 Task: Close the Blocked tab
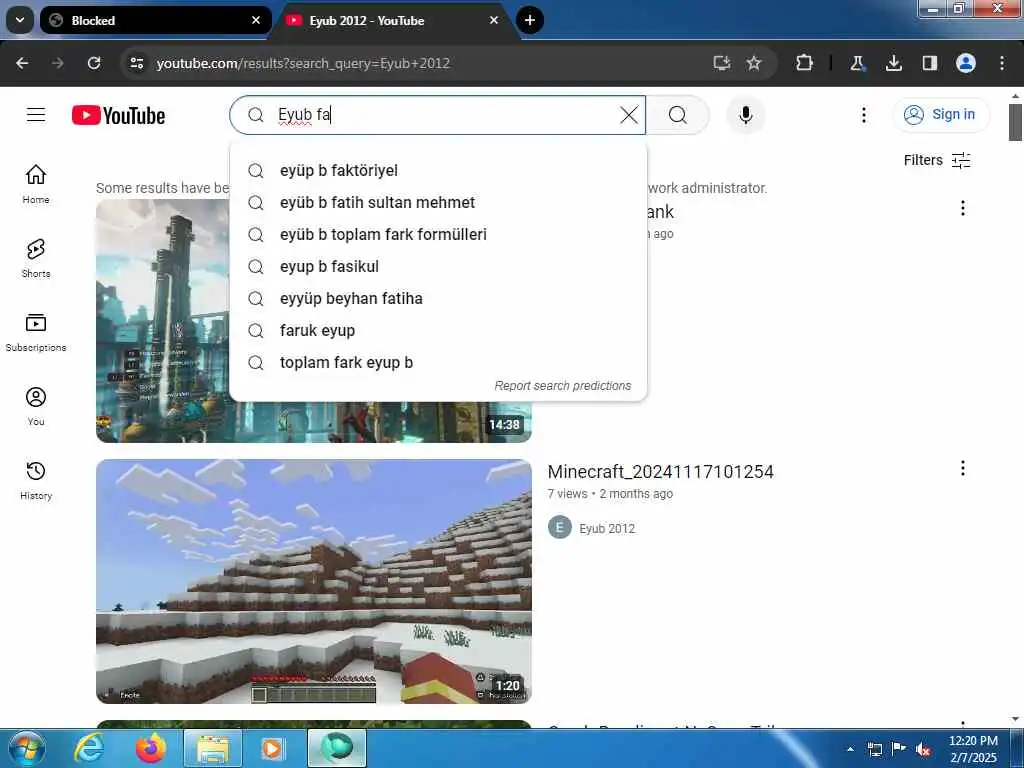(x=256, y=20)
